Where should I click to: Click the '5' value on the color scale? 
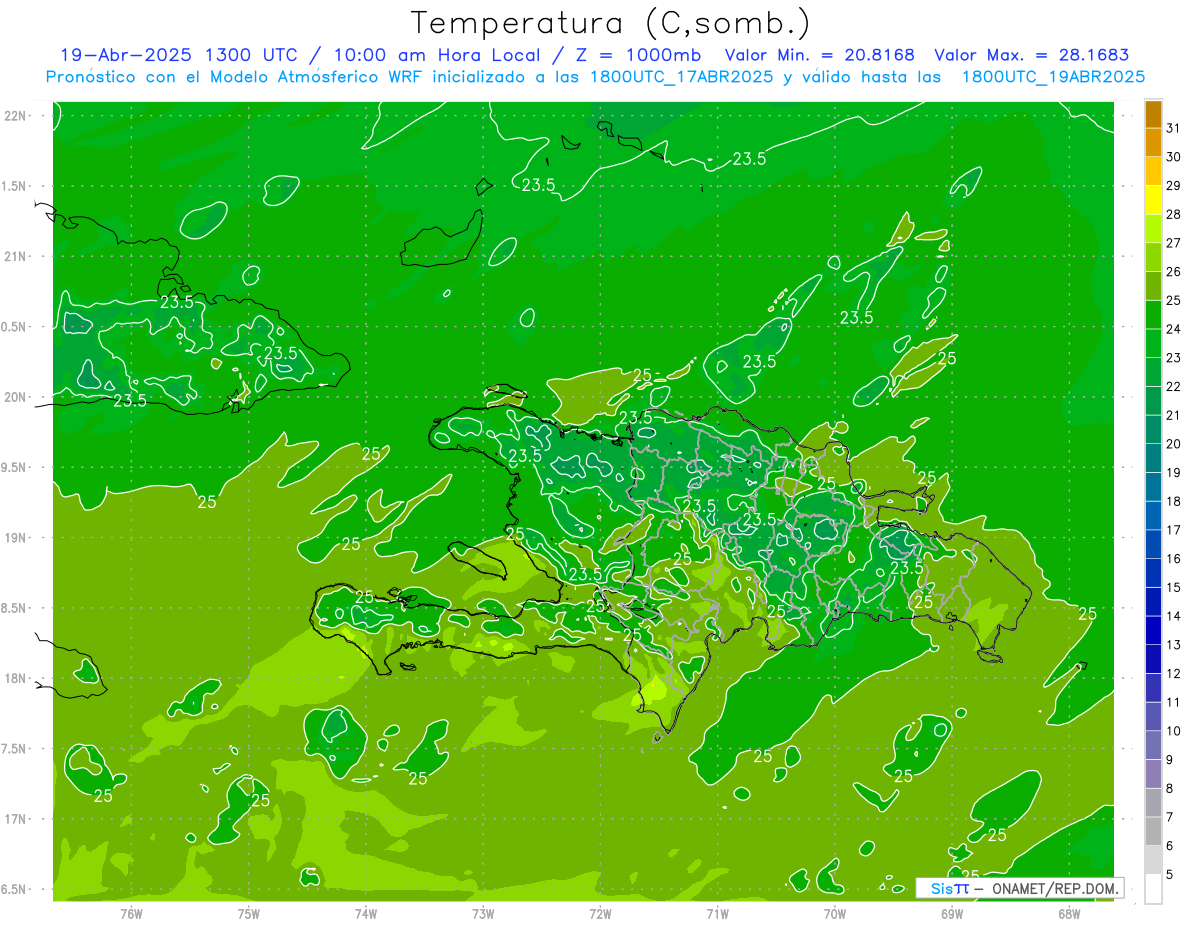pos(1170,874)
